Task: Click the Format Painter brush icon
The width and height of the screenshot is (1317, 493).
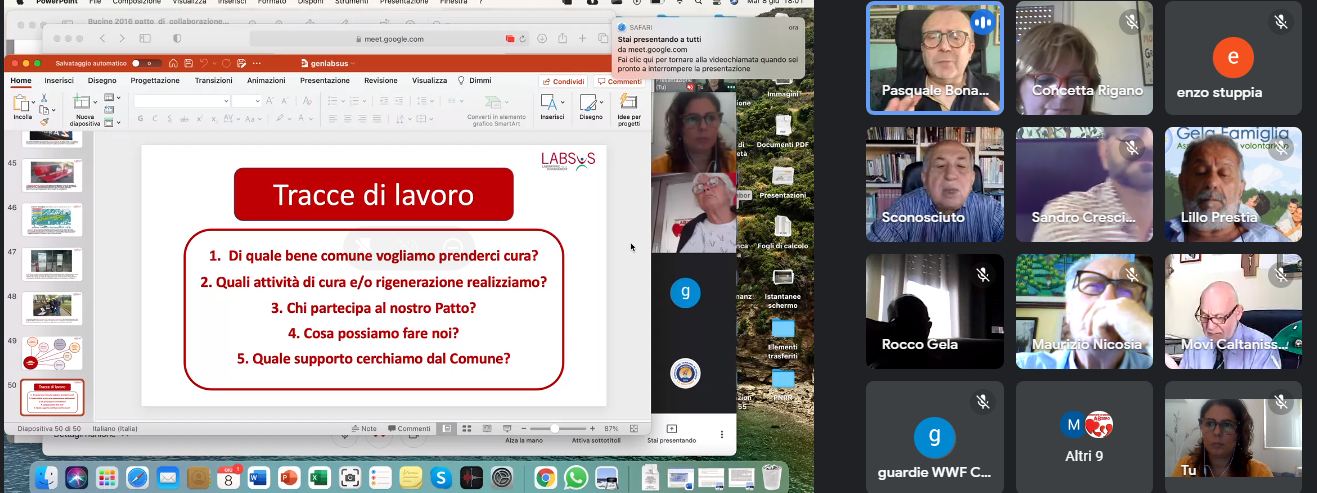Action: pos(44,122)
